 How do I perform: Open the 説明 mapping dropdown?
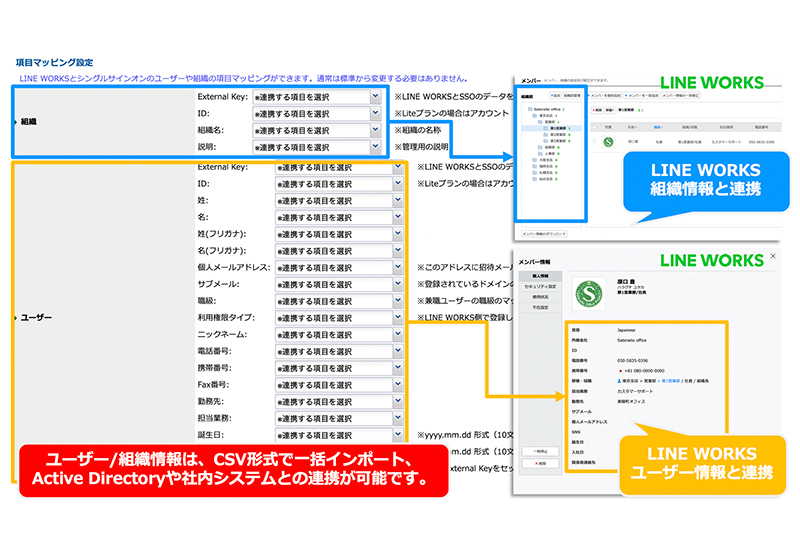[317, 147]
